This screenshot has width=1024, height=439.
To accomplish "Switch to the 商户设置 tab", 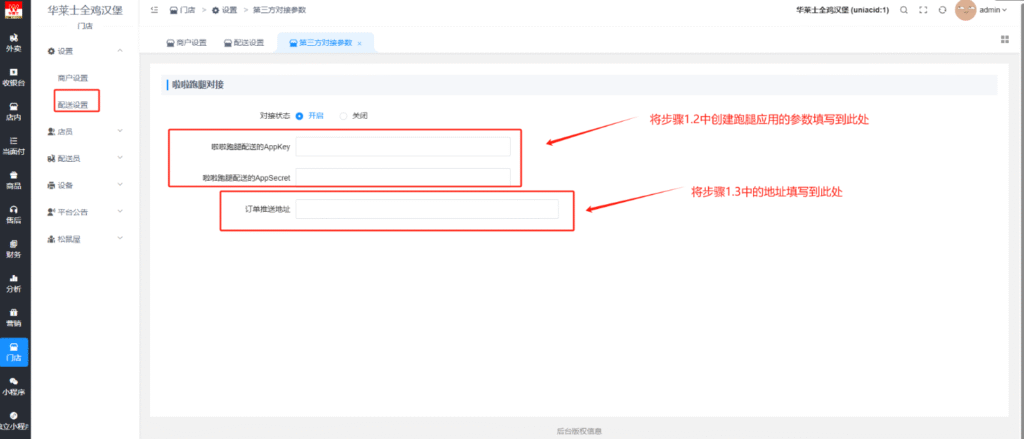I will pyautogui.click(x=185, y=43).
